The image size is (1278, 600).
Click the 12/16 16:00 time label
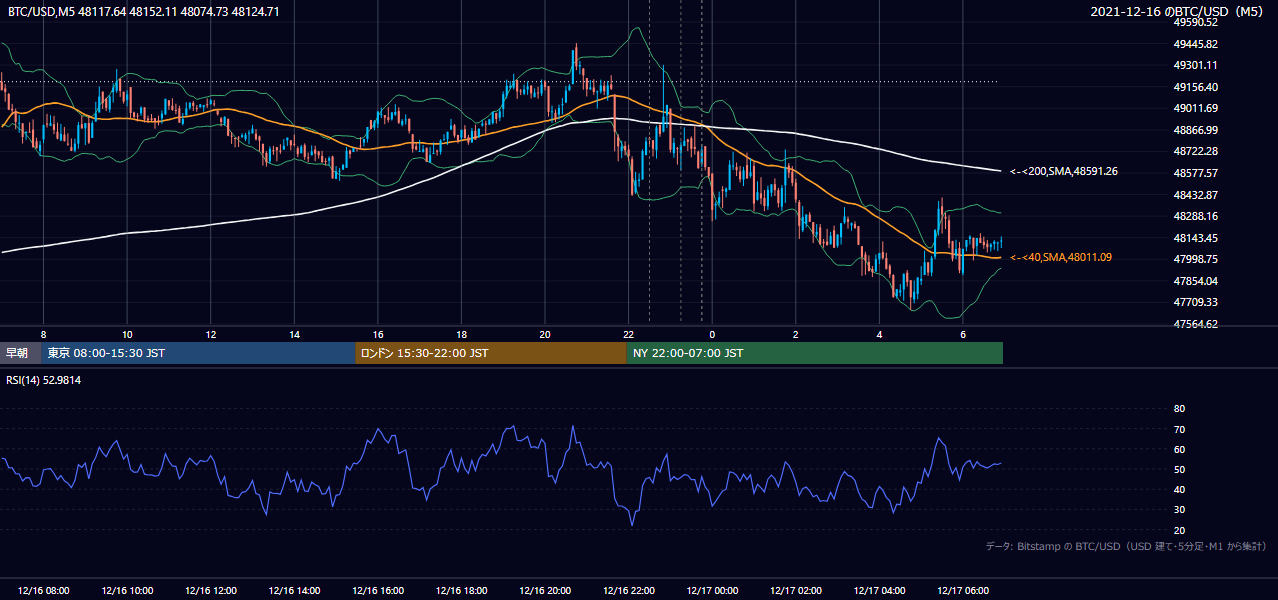pyautogui.click(x=378, y=591)
